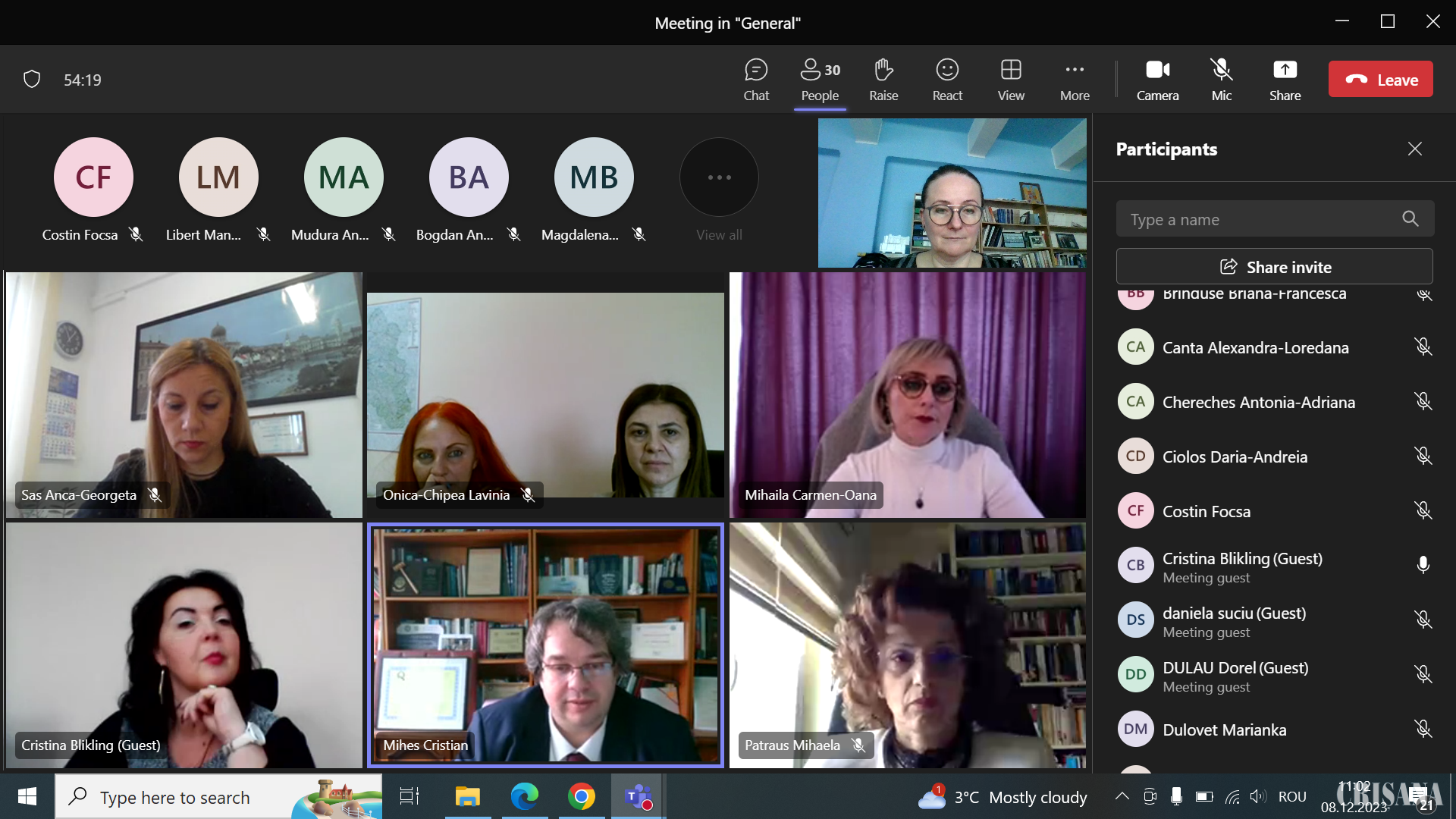Image resolution: width=1456 pixels, height=819 pixels.
Task: Close the Participants panel
Action: click(1415, 149)
